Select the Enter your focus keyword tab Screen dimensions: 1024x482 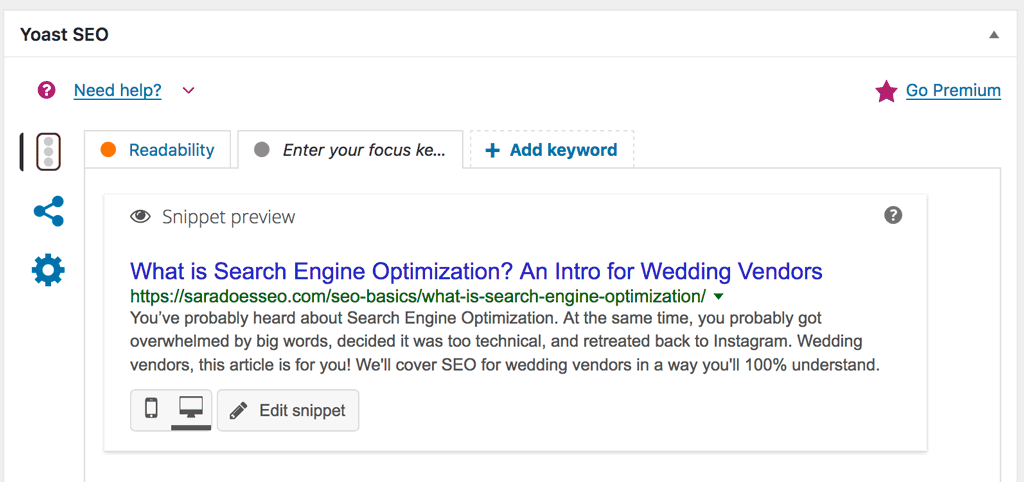(350, 150)
